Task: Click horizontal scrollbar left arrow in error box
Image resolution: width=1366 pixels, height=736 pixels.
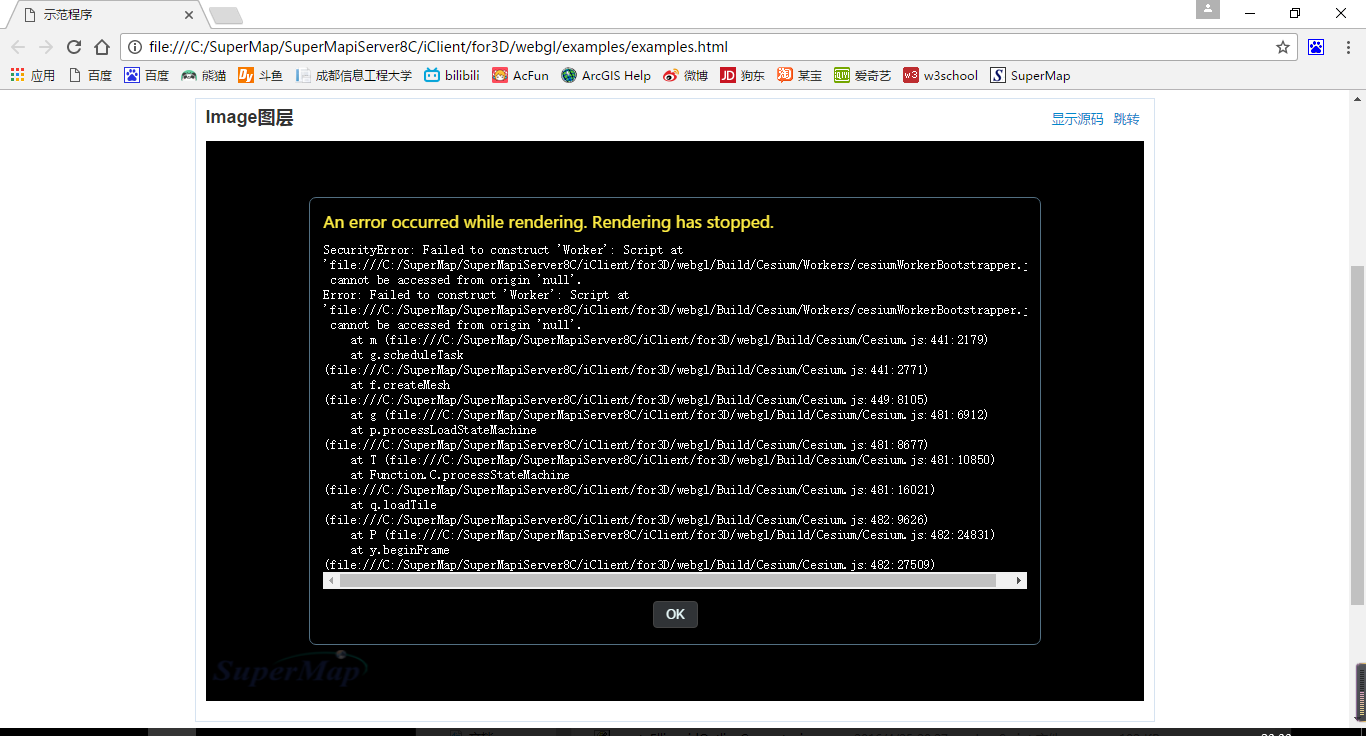Action: tap(331, 581)
